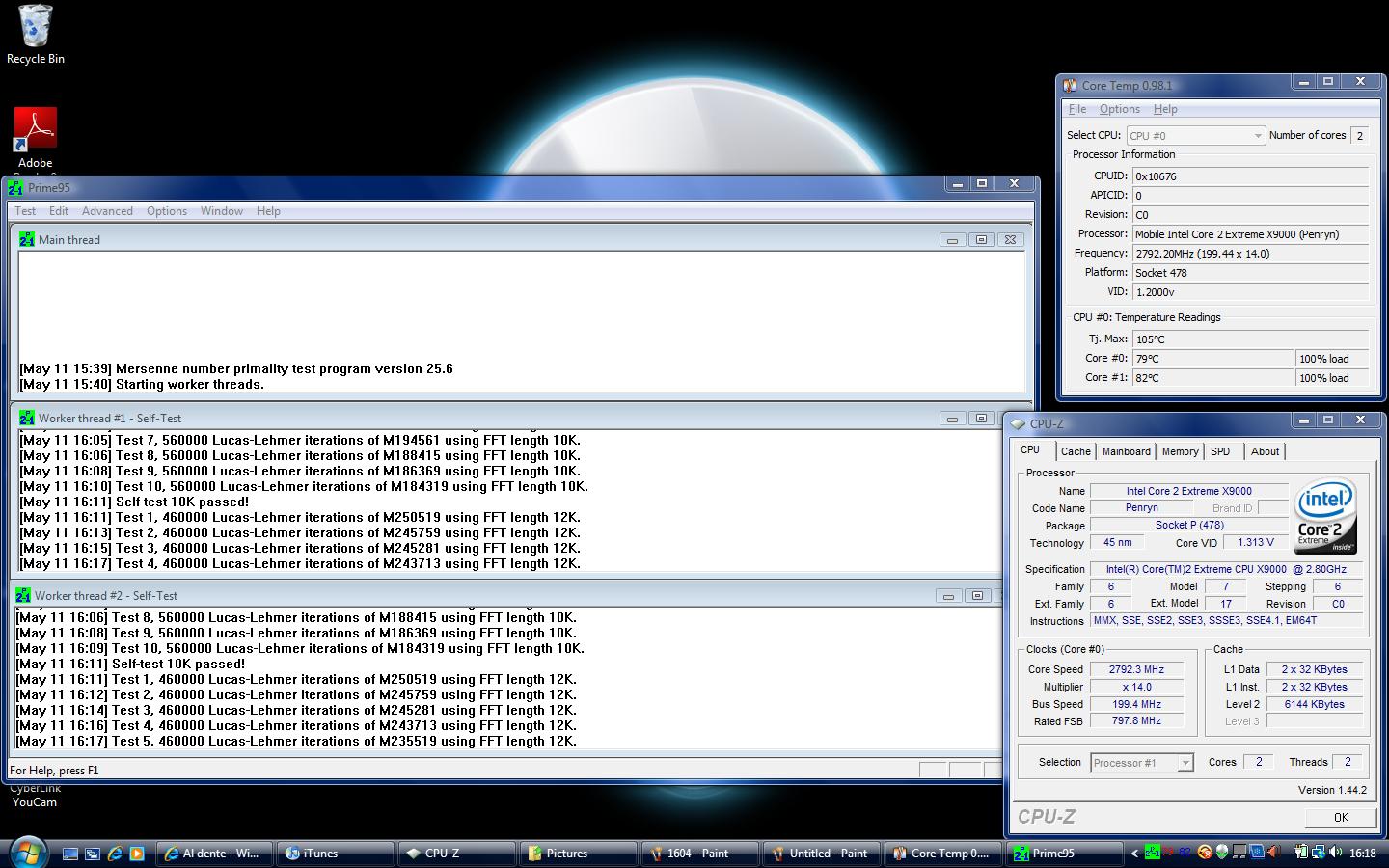1389x868 pixels.
Task: Minimize the Main thread child window
Action: coord(952,240)
